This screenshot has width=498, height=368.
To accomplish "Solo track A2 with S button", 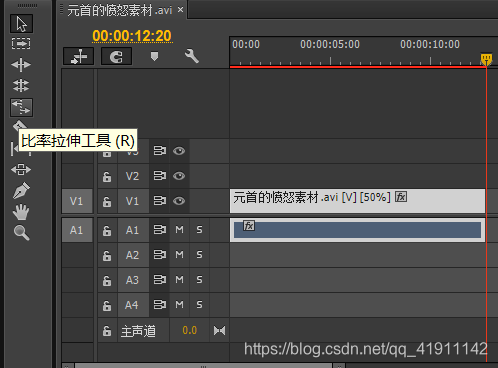I will click(199, 255).
